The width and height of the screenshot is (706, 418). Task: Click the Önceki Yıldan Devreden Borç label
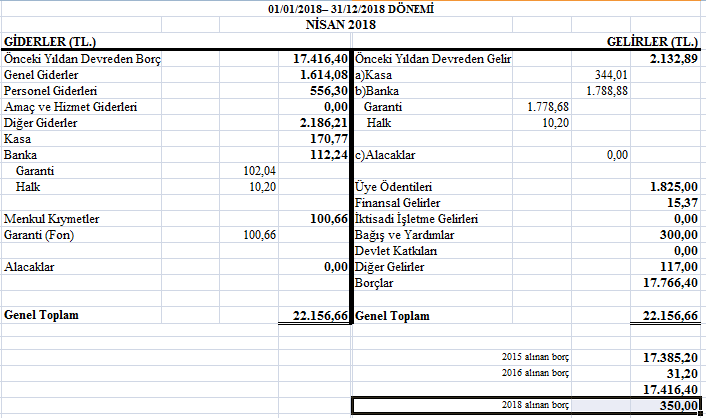[82, 59]
